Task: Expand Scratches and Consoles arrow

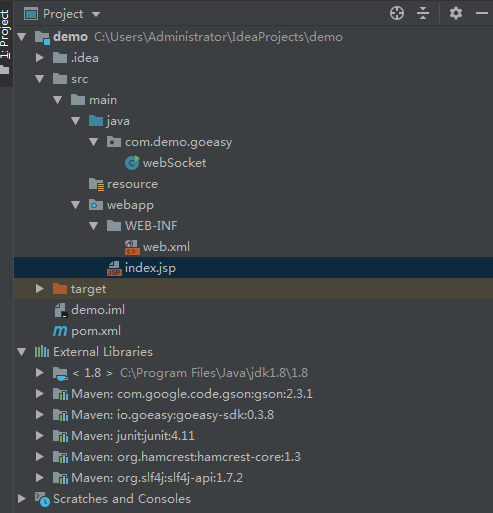Action: [x=22, y=499]
